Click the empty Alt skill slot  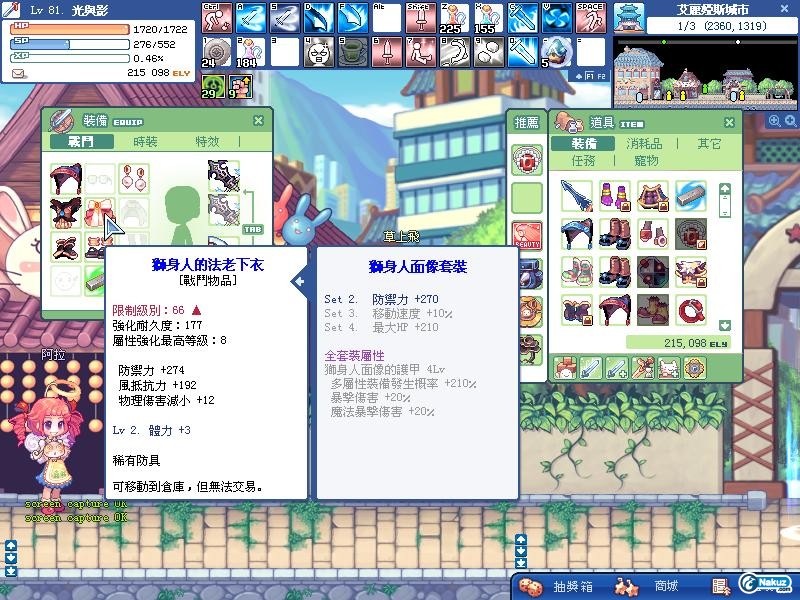click(x=387, y=18)
